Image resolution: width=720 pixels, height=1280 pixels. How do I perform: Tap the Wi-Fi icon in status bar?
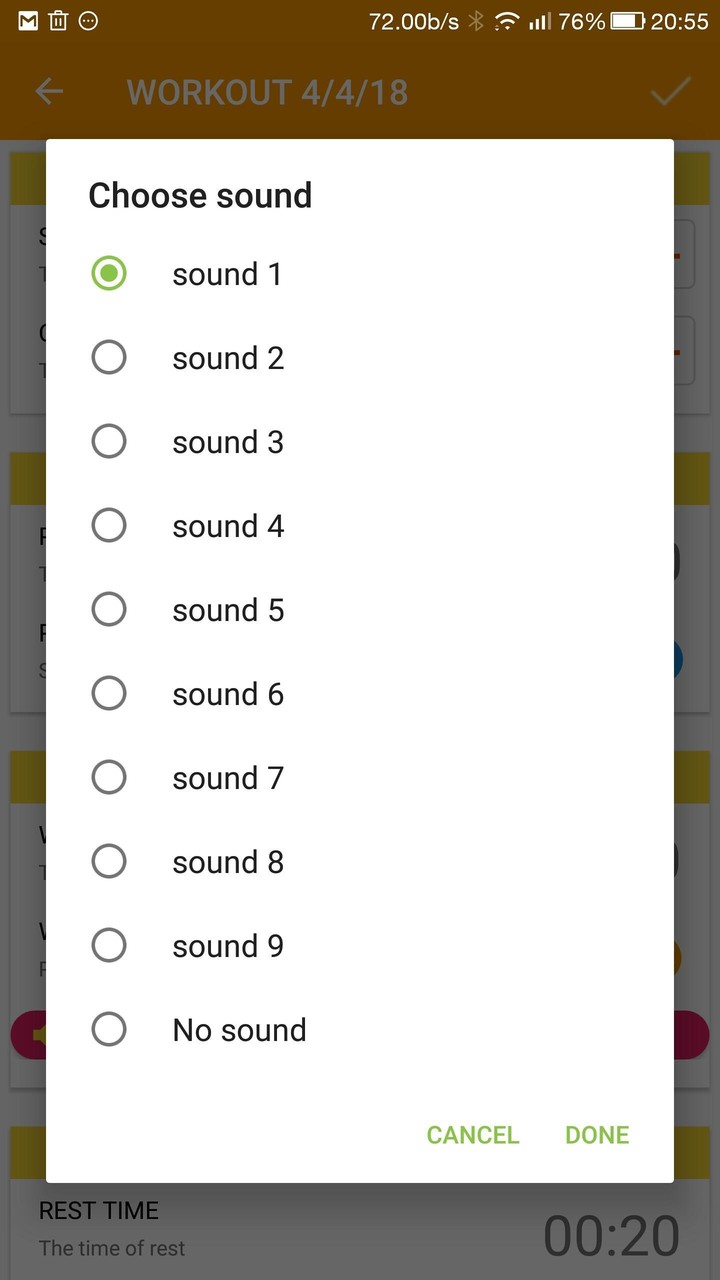tap(508, 21)
